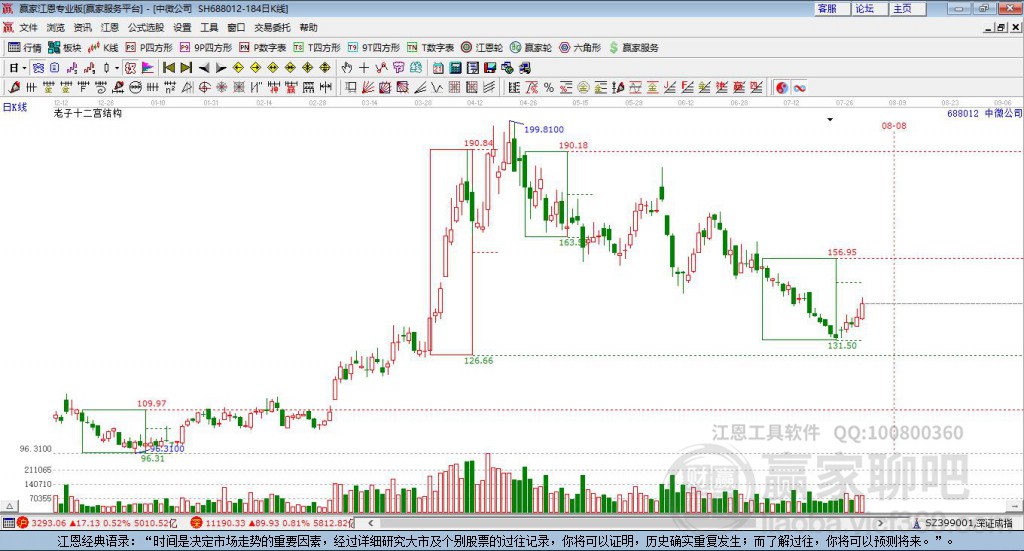The image size is (1024, 551).
Task: Open the 公式选股 menu
Action: coord(146,27)
